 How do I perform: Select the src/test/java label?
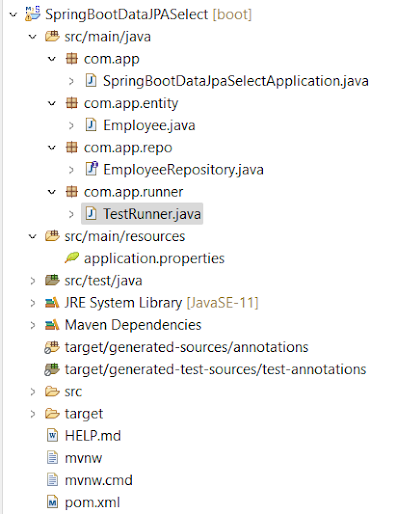pos(103,280)
